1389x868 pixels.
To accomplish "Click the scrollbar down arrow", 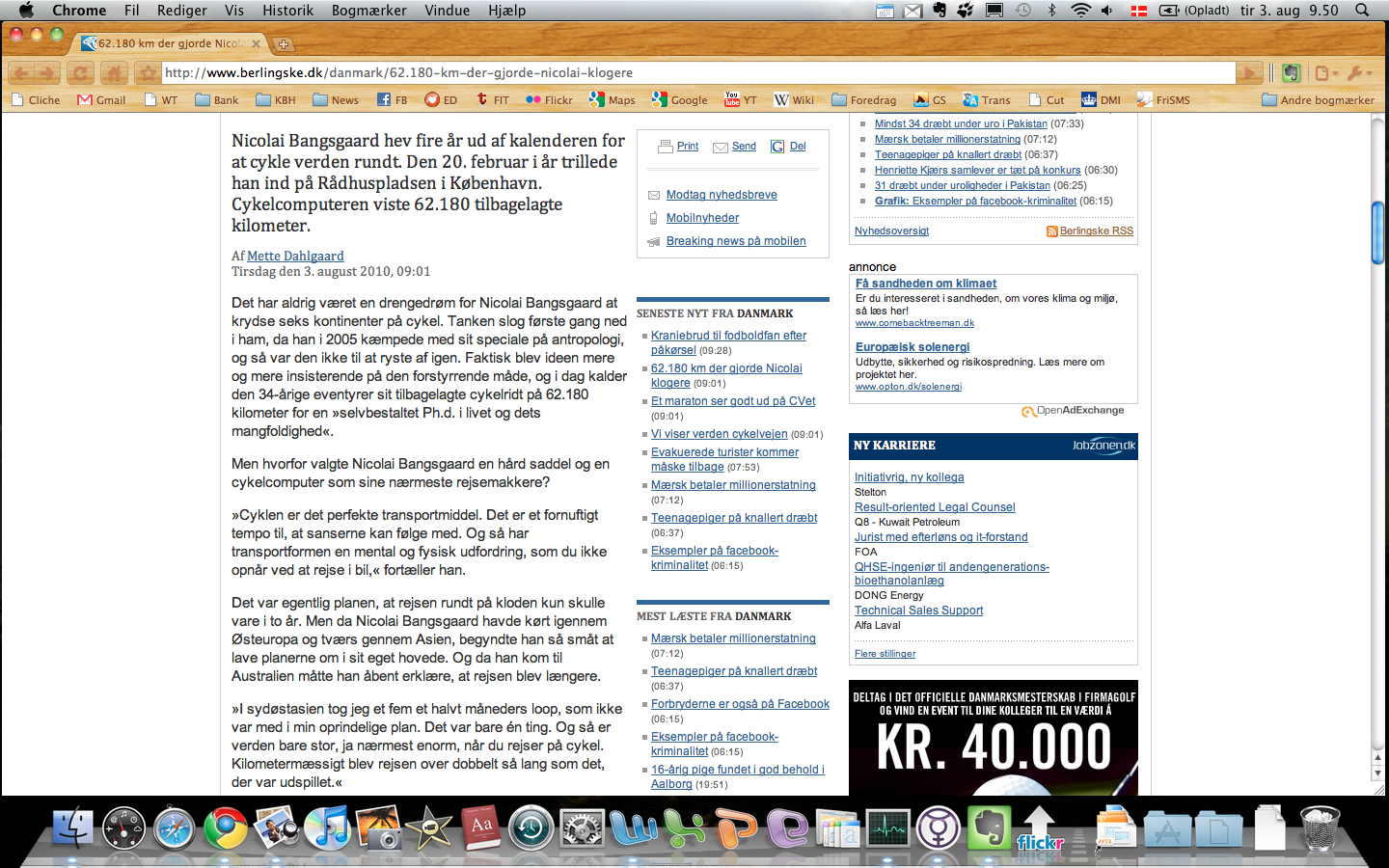I will (1378, 774).
